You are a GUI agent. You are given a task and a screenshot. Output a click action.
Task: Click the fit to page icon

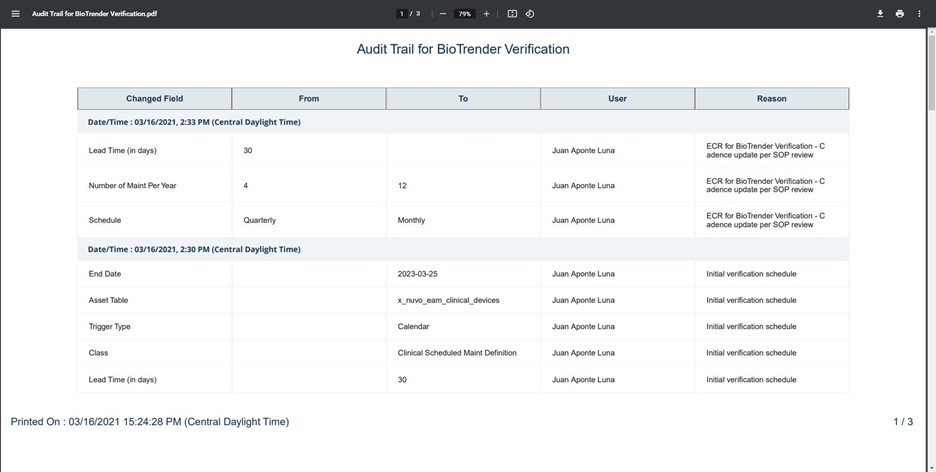[x=512, y=14]
